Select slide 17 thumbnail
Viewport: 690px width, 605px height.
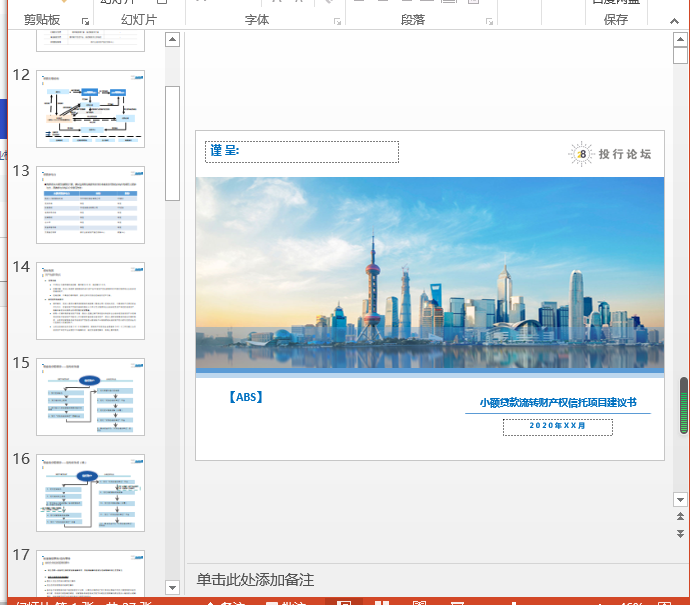coord(90,573)
